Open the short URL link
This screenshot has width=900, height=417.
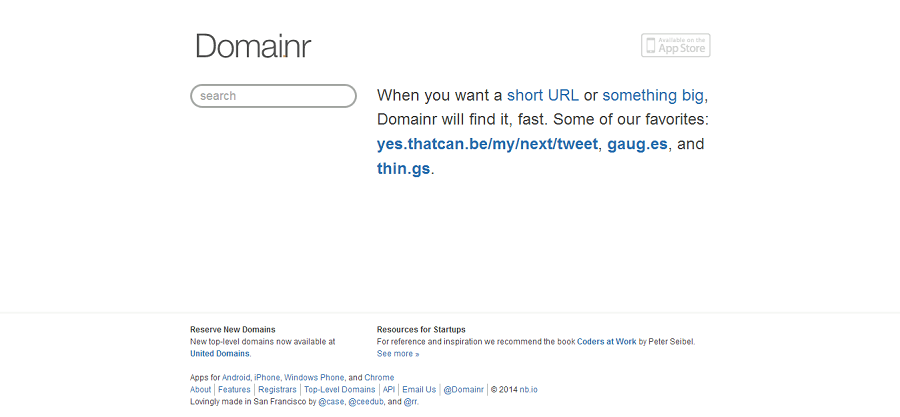point(542,95)
